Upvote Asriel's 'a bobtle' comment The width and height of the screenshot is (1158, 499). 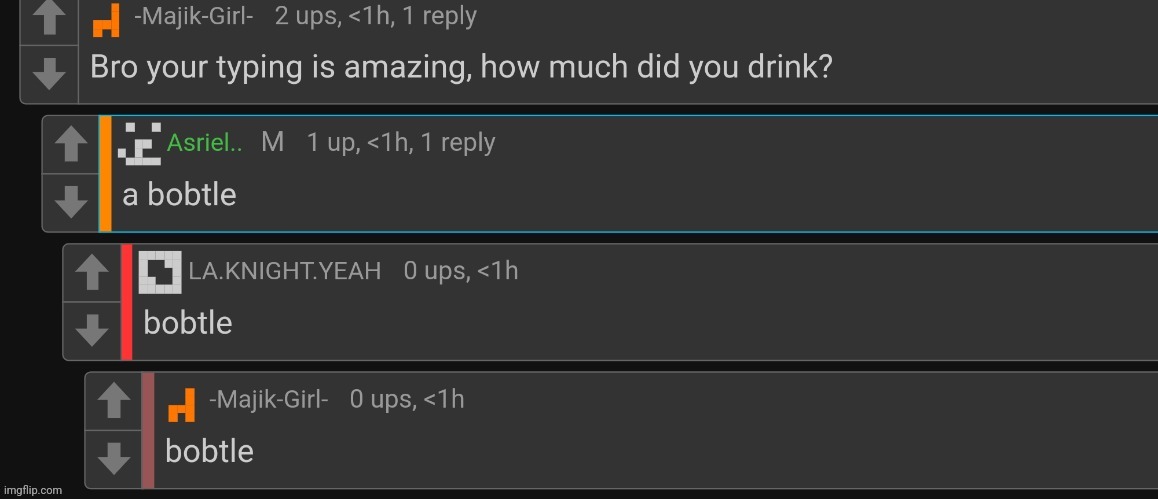pyautogui.click(x=70, y=146)
